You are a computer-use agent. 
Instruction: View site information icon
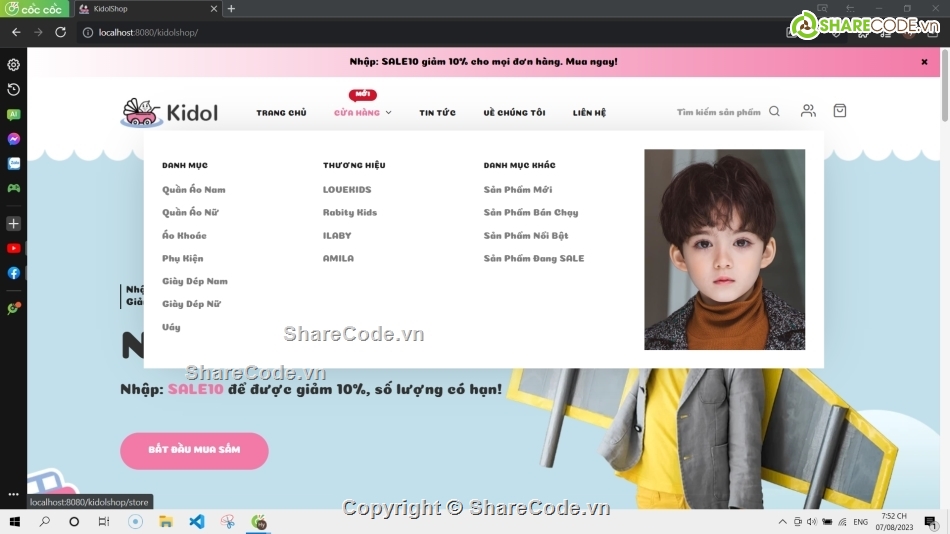pyautogui.click(x=88, y=33)
